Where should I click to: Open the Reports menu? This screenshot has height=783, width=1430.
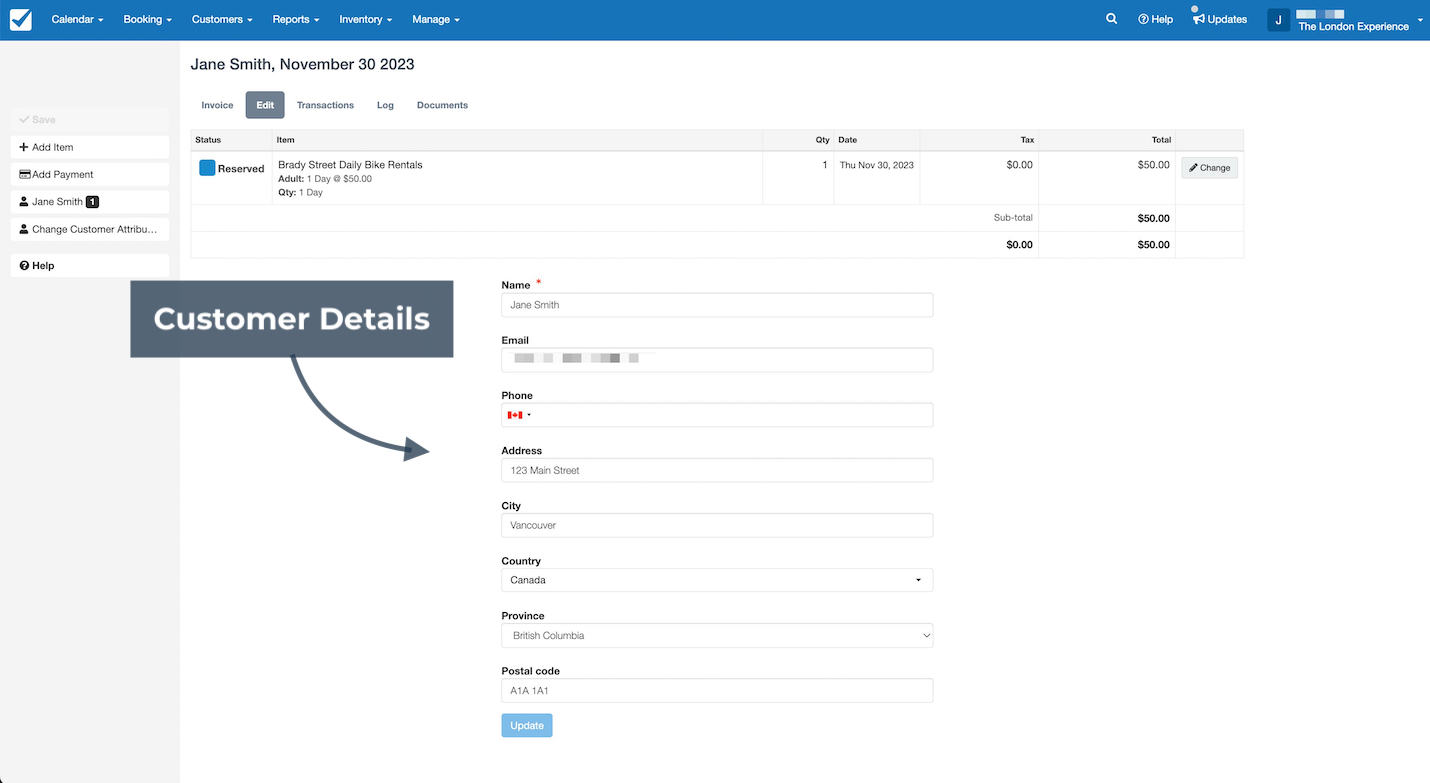tap(296, 19)
